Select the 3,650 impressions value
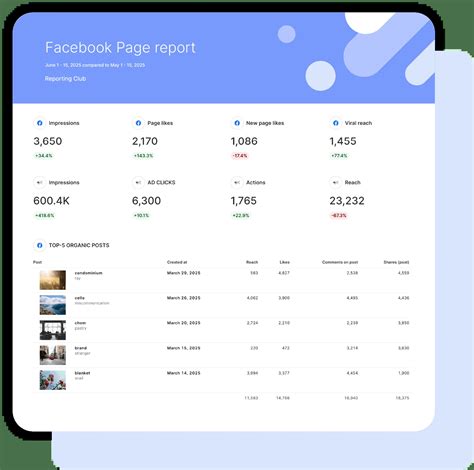This screenshot has width=474, height=470. pos(48,141)
